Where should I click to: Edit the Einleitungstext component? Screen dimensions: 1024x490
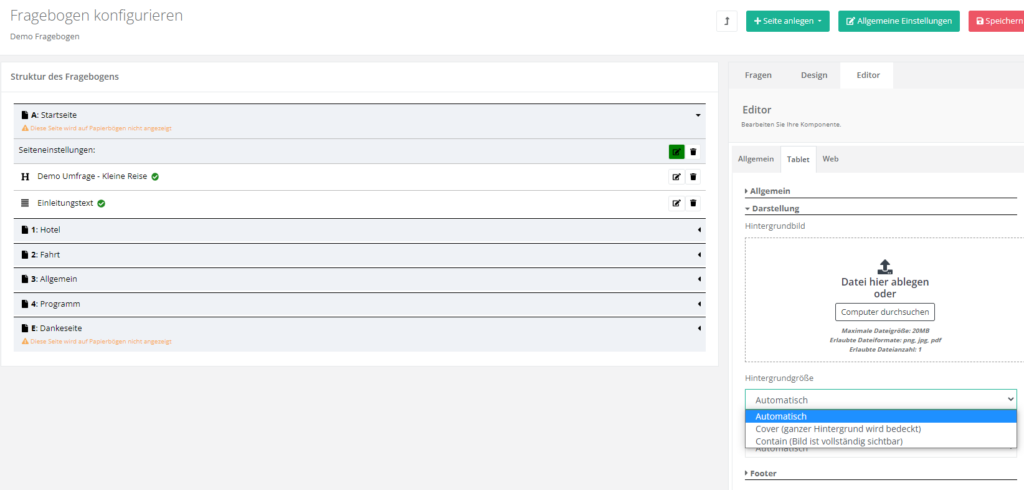coord(677,203)
